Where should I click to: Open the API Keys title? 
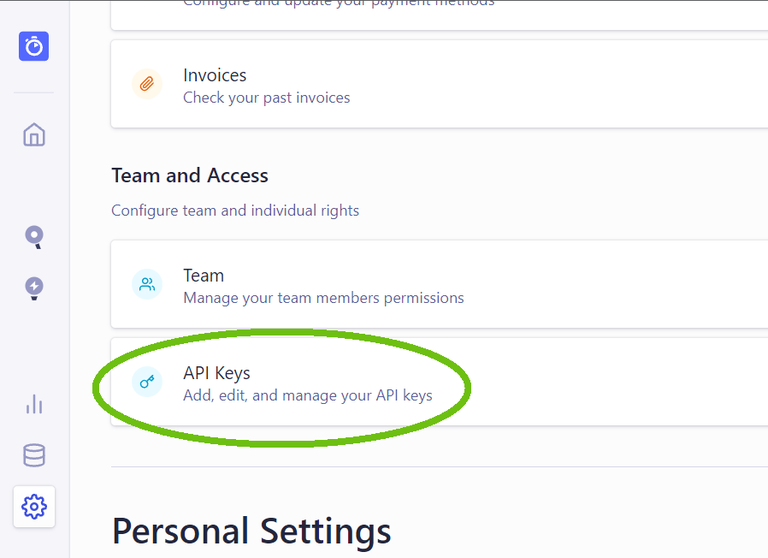(217, 373)
